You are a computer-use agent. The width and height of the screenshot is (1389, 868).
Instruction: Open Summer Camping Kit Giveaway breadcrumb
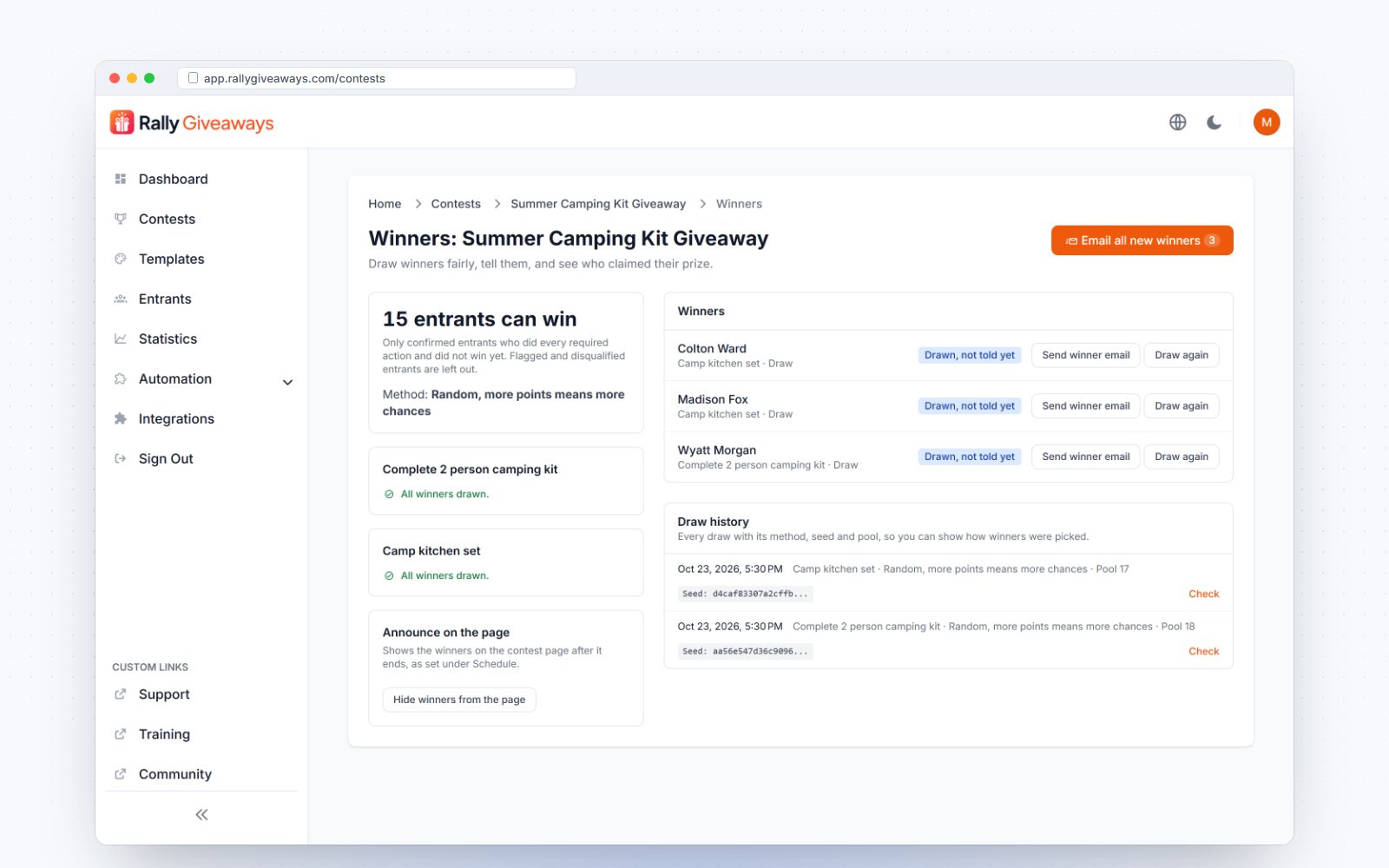tap(598, 204)
